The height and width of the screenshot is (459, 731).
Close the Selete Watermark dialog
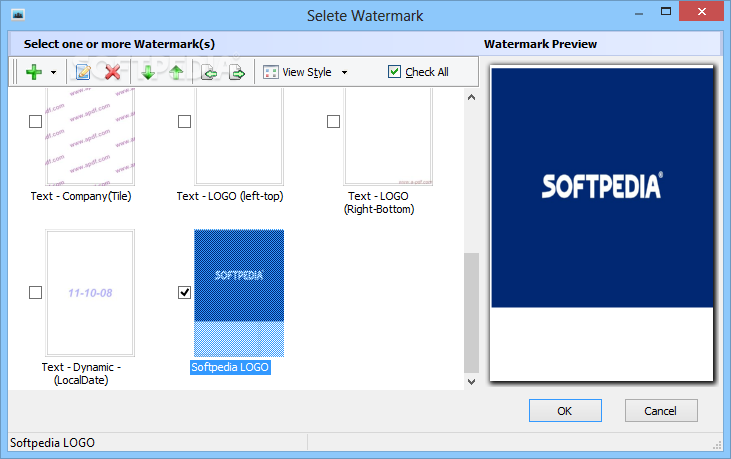[702, 12]
